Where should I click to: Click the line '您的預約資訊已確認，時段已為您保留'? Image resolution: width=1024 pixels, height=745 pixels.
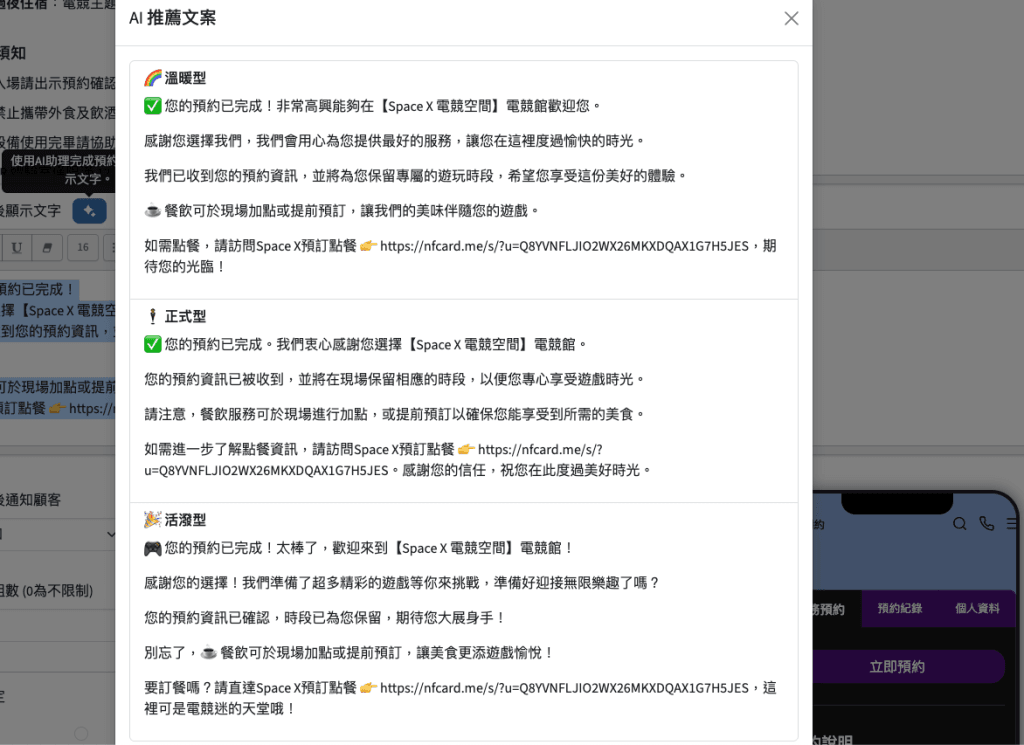tap(325, 618)
